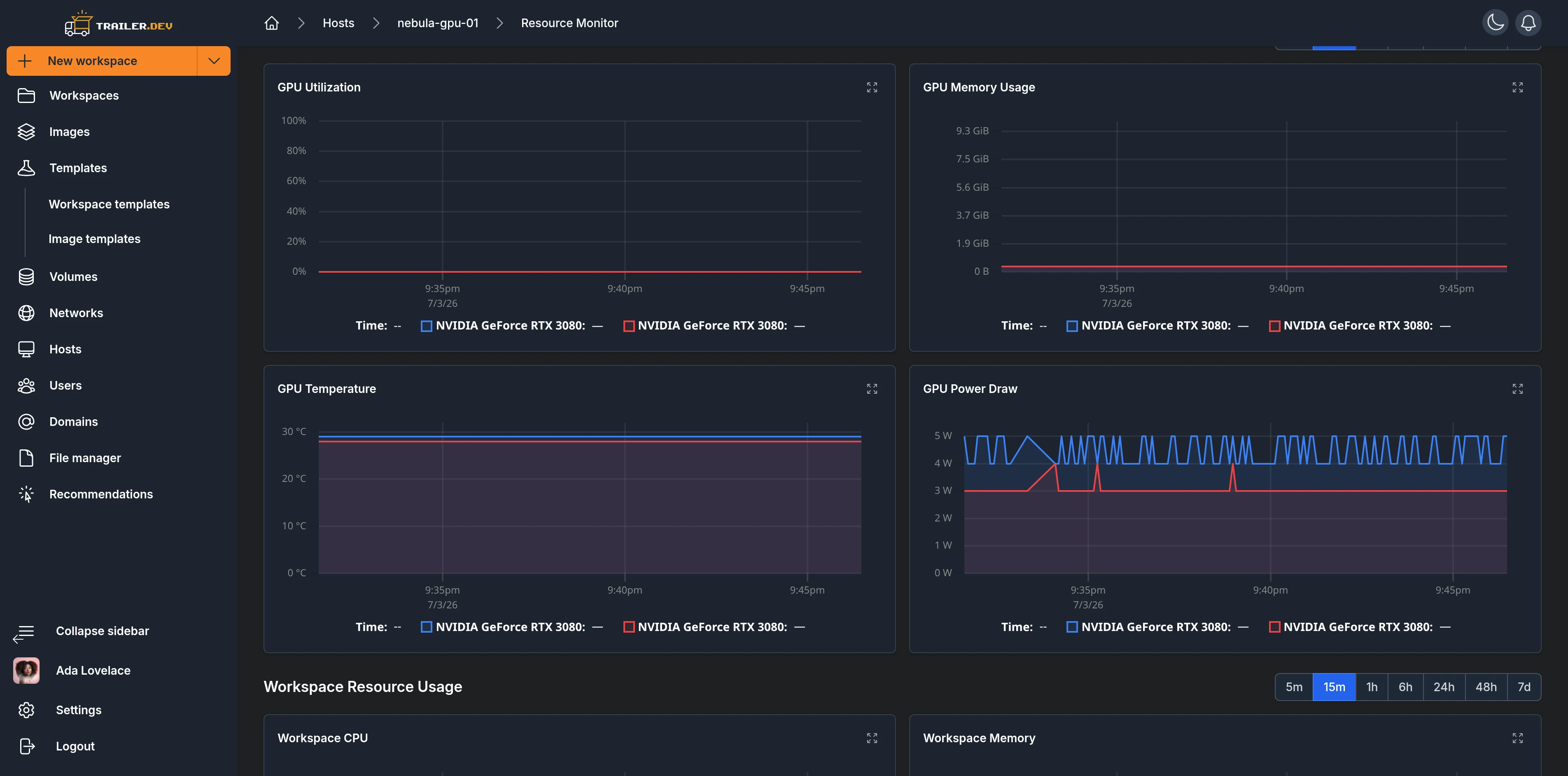Click the Recommendations sparkle icon
This screenshot has width=1568, height=776.
[26, 494]
